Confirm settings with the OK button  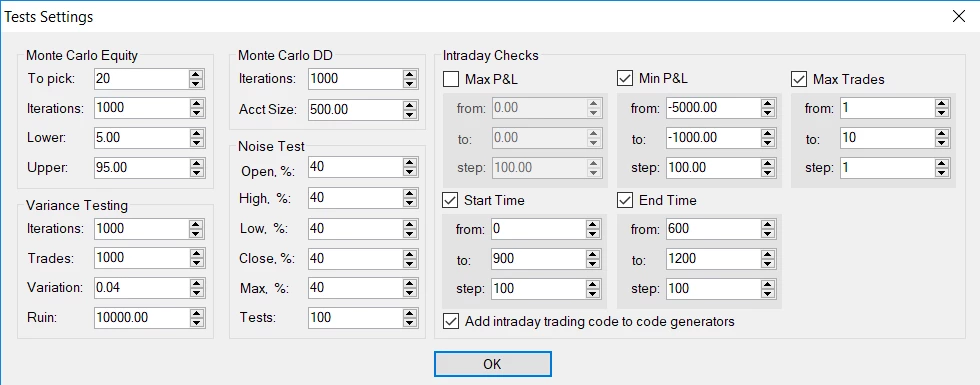coord(492,364)
